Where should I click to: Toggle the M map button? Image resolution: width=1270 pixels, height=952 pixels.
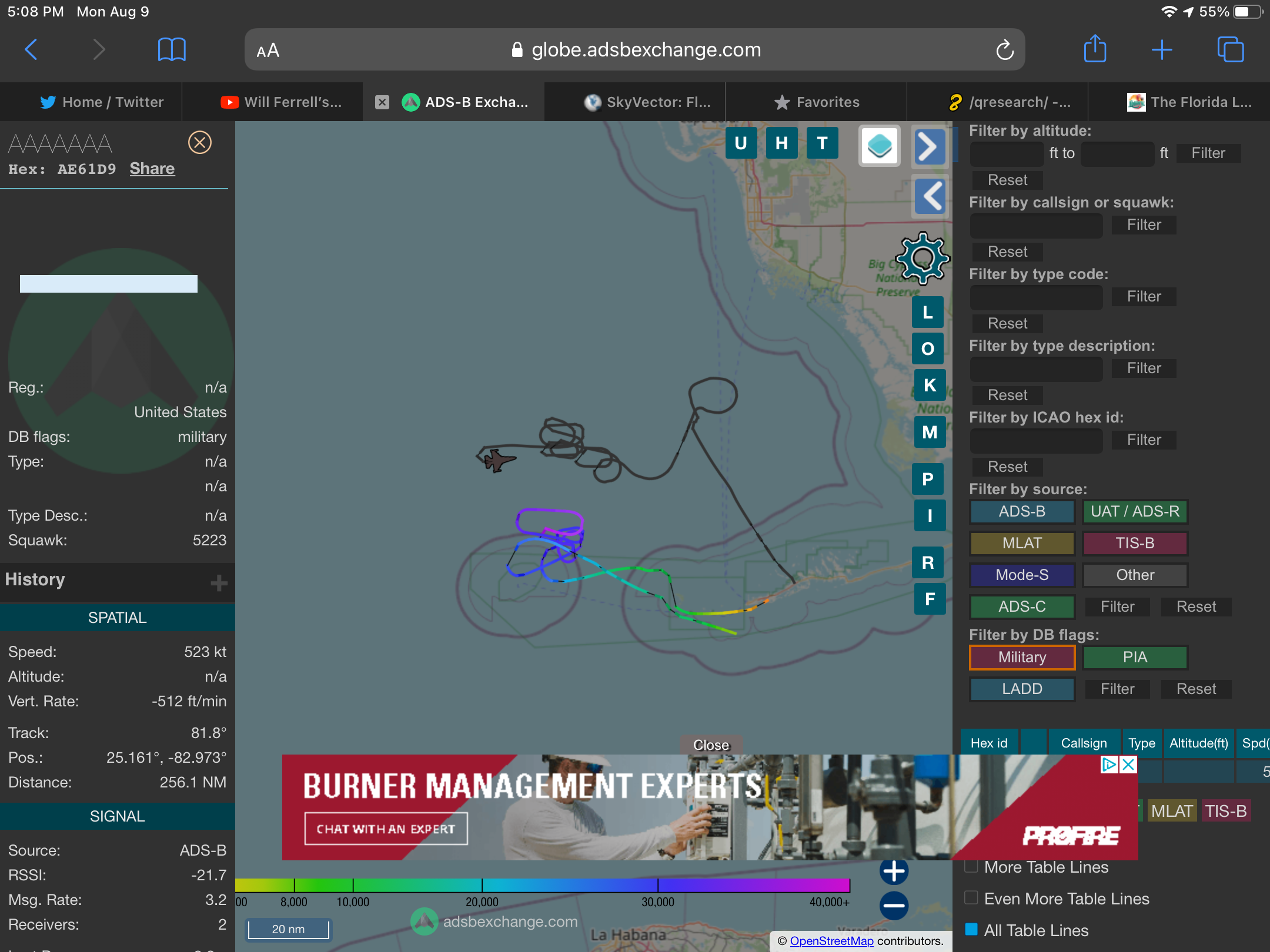point(930,432)
